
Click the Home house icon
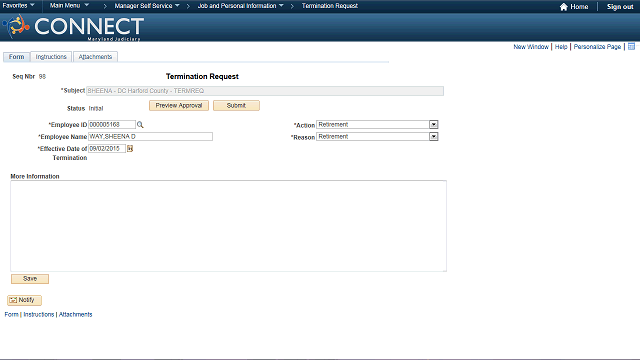[563, 7]
